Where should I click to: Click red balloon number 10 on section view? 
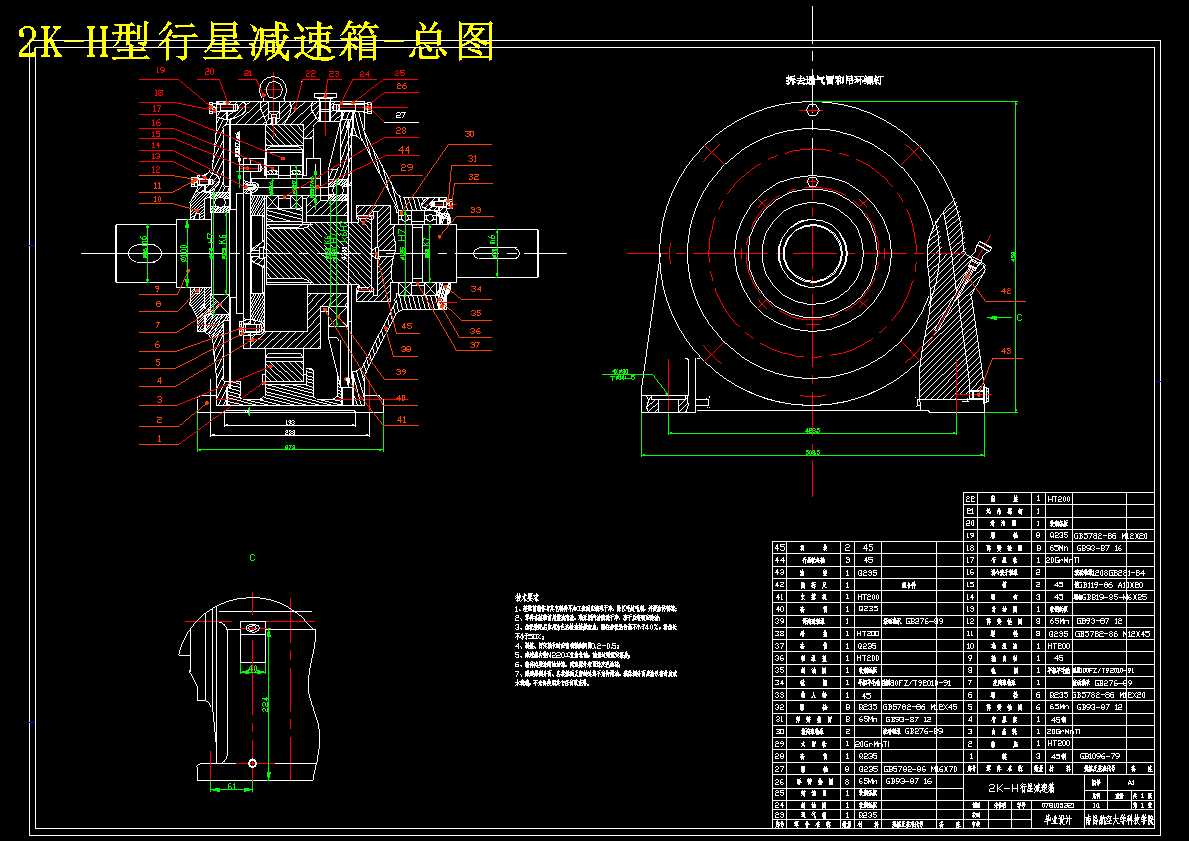158,199
